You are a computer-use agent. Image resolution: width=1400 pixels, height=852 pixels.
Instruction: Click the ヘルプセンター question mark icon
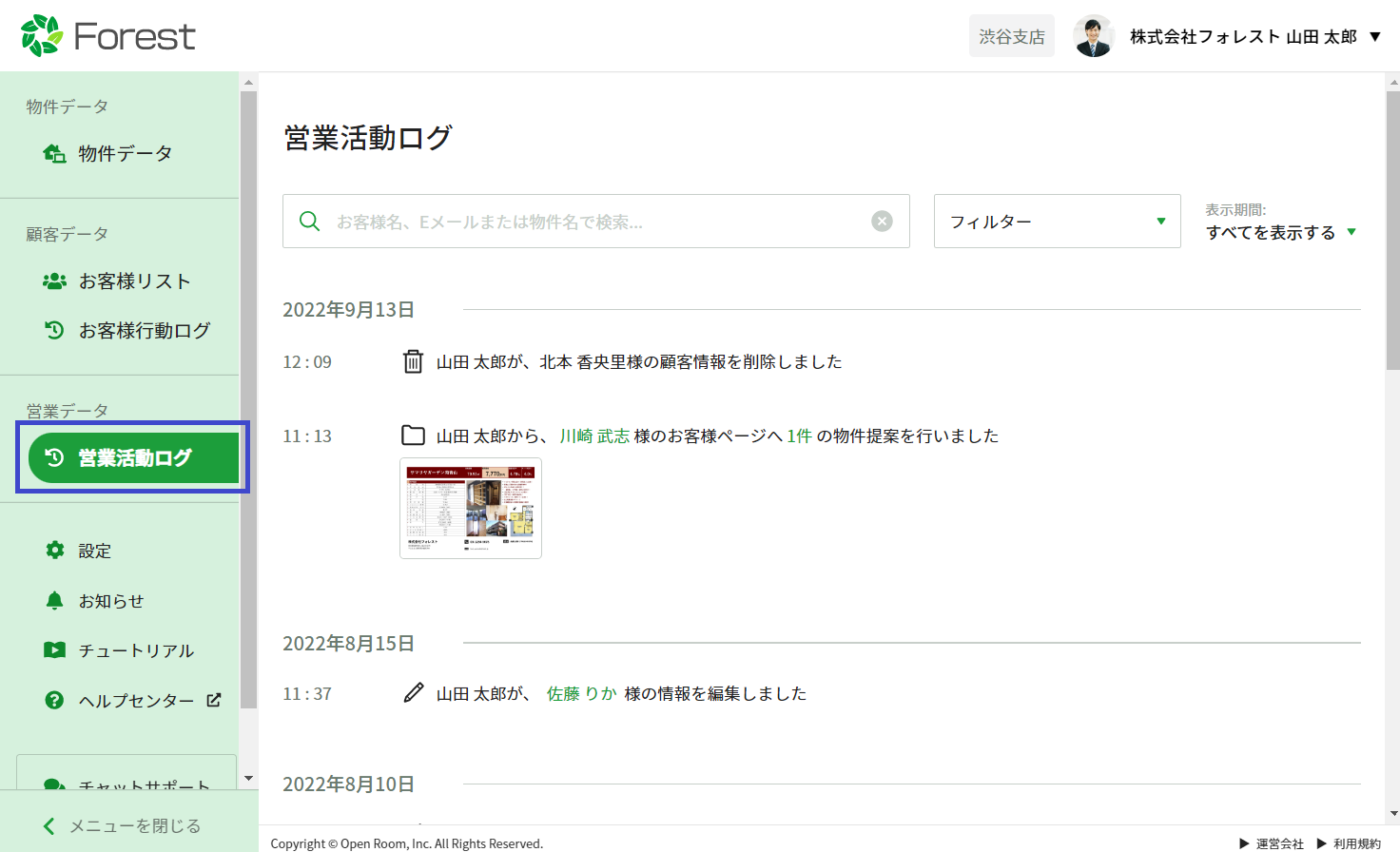[x=54, y=700]
